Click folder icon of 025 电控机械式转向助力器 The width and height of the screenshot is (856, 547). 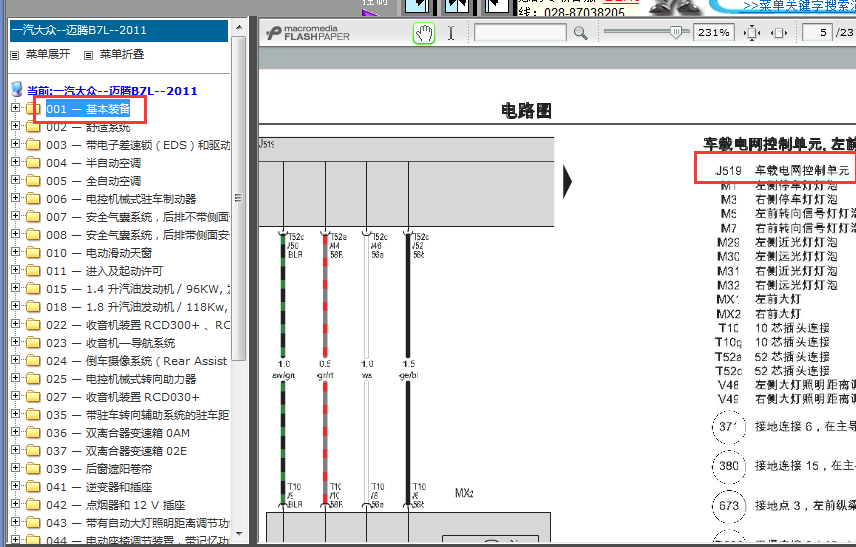(33, 379)
